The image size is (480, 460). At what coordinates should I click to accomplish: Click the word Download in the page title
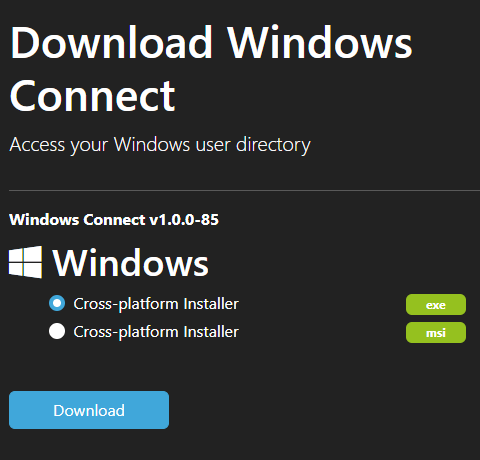pyautogui.click(x=111, y=43)
